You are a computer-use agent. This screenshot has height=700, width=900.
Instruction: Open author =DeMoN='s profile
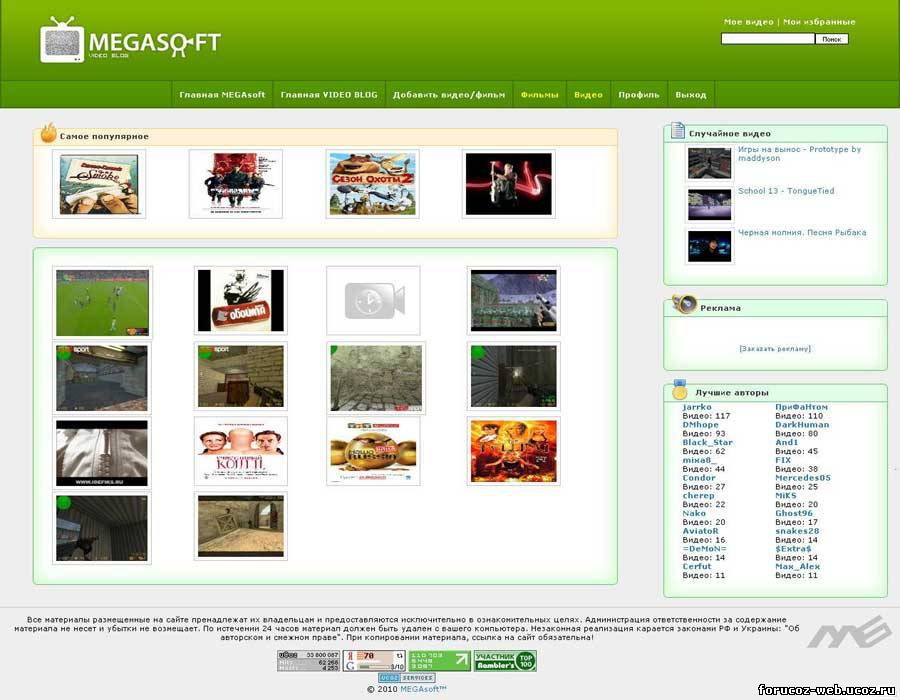704,549
